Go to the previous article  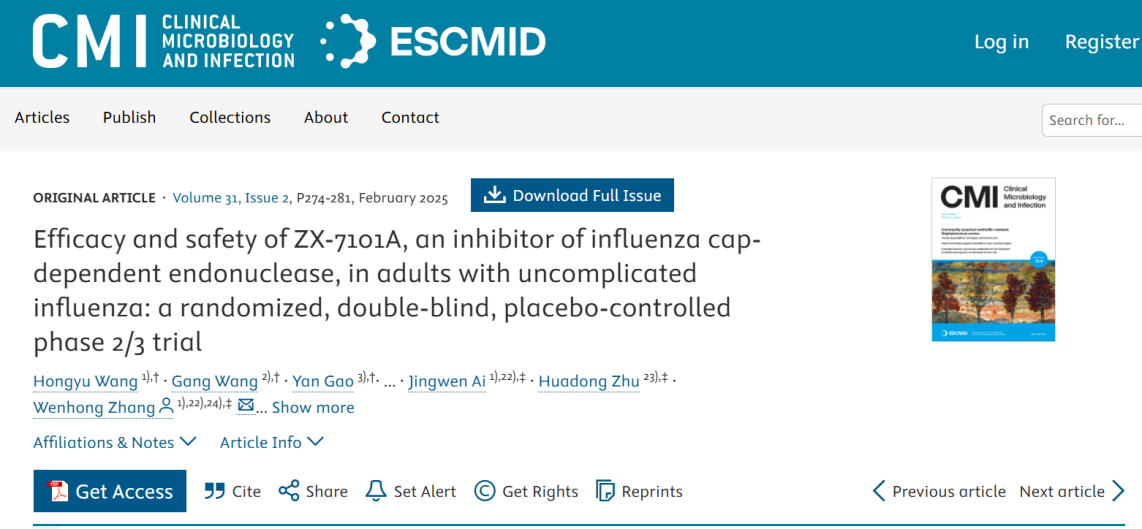point(939,491)
